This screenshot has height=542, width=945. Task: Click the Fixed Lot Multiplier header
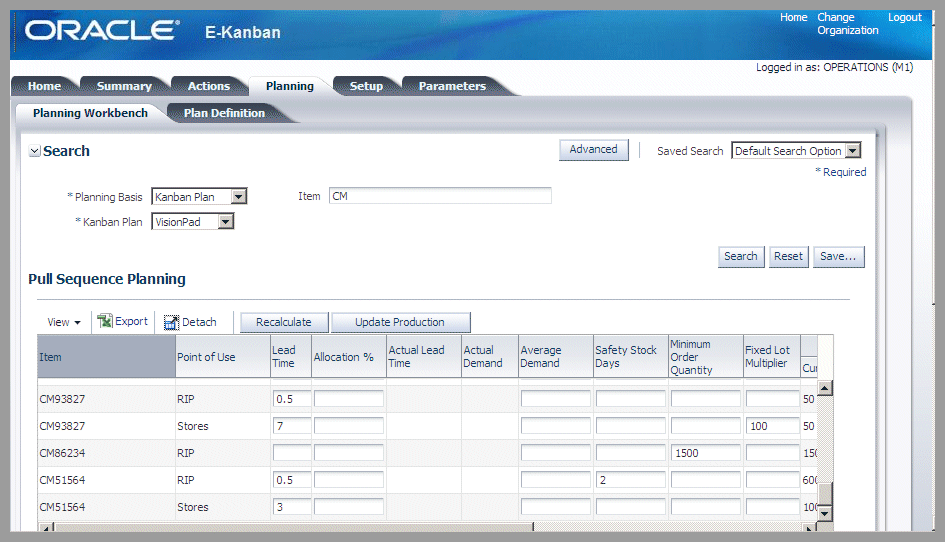click(771, 357)
